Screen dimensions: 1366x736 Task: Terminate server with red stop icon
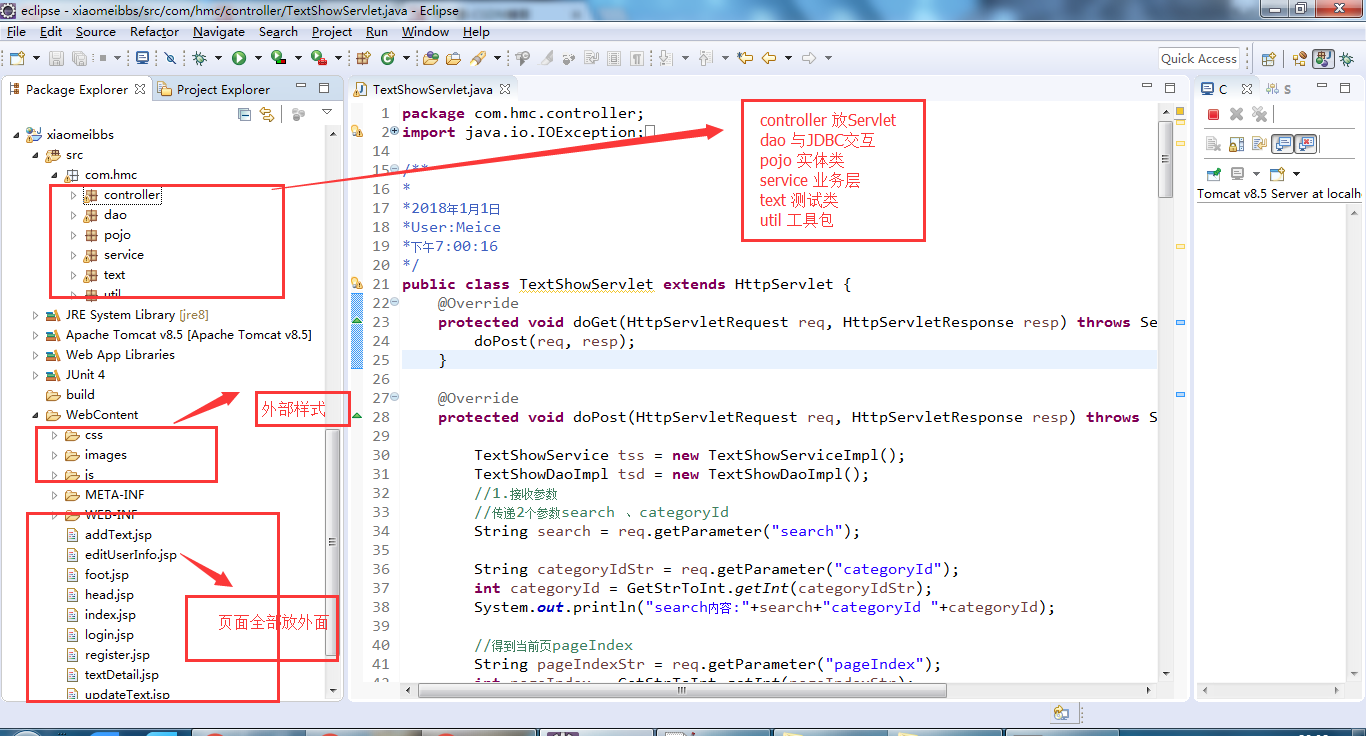coord(1213,115)
